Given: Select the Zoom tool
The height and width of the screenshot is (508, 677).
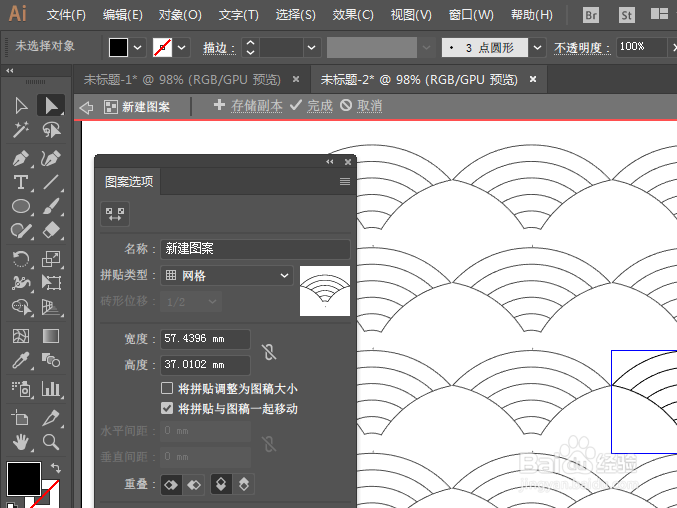Looking at the screenshot, I should pos(51,442).
